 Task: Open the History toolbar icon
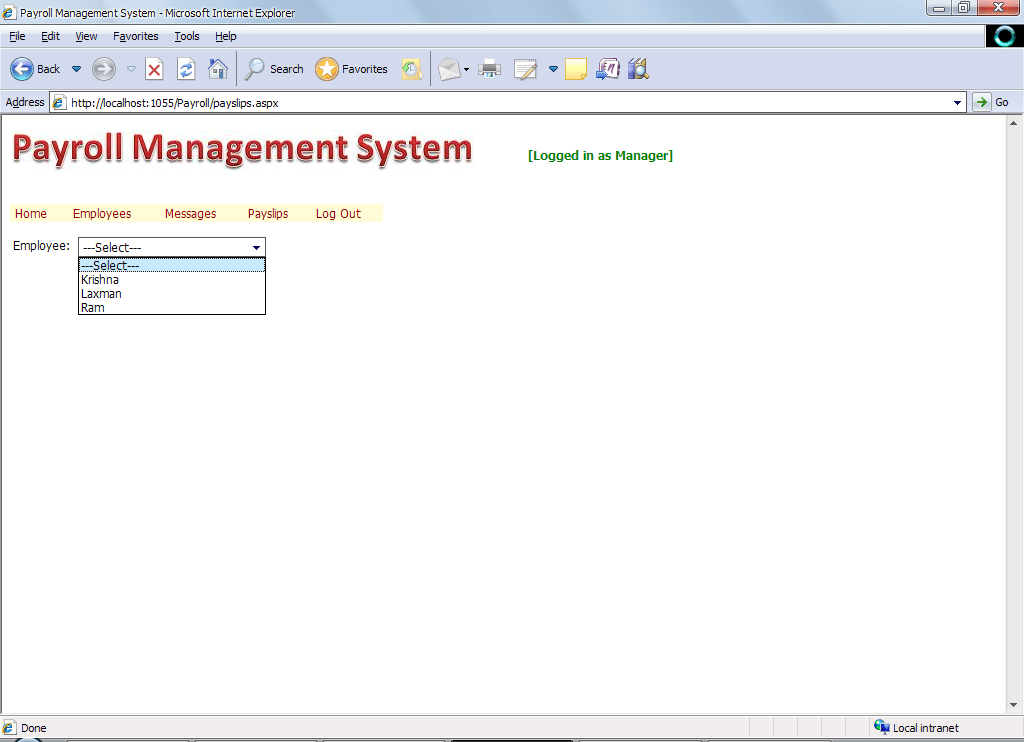click(x=411, y=69)
